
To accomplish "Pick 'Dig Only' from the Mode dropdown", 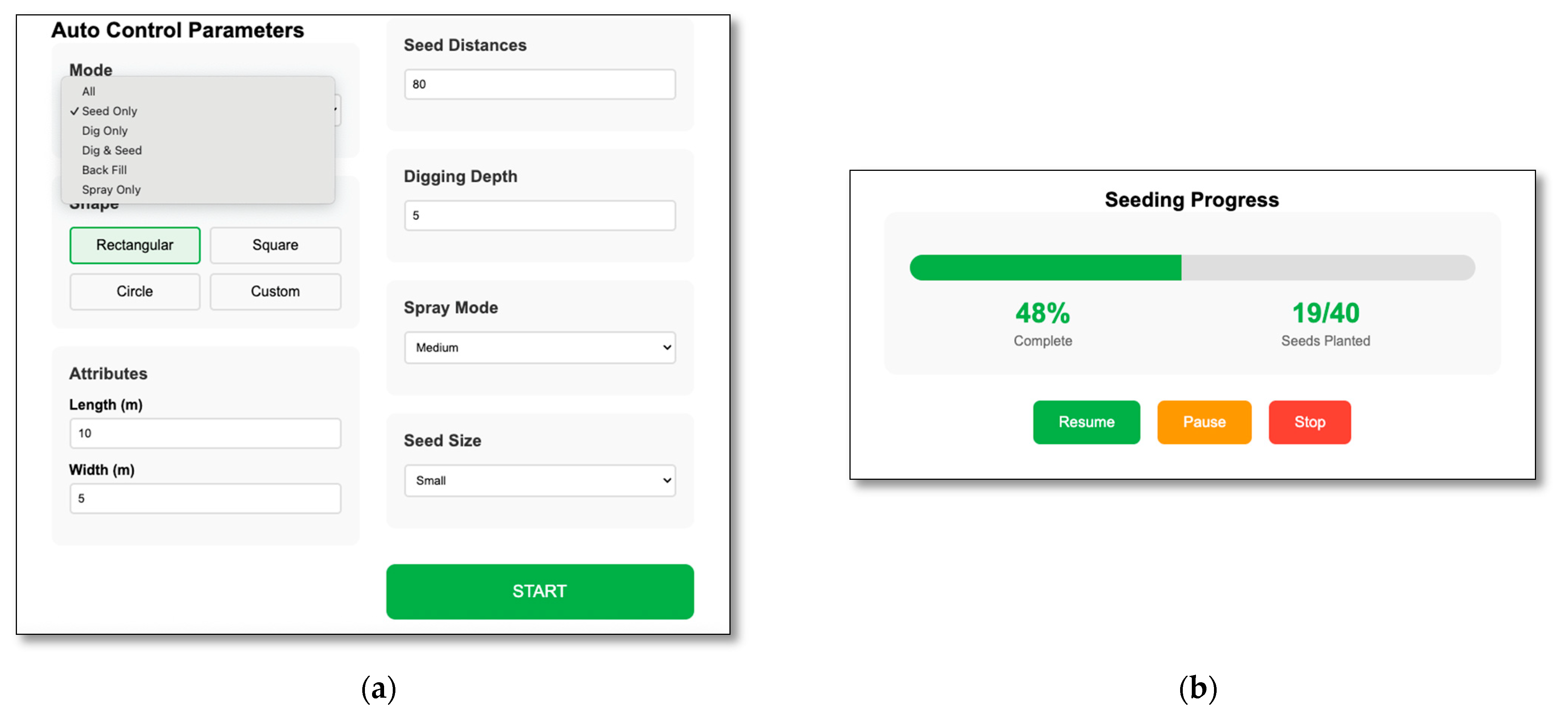I will pyautogui.click(x=105, y=130).
